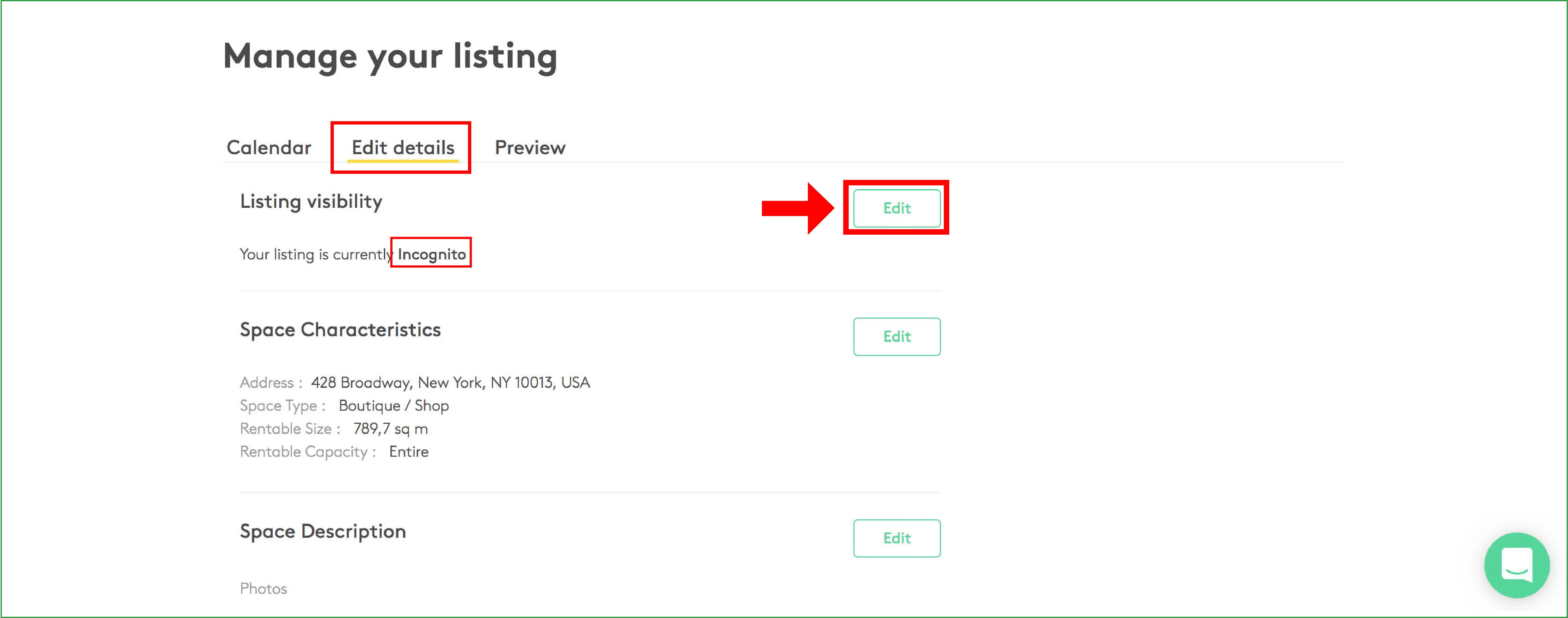Select the Edit details tab
Viewport: 1568px width, 618px height.
403,147
